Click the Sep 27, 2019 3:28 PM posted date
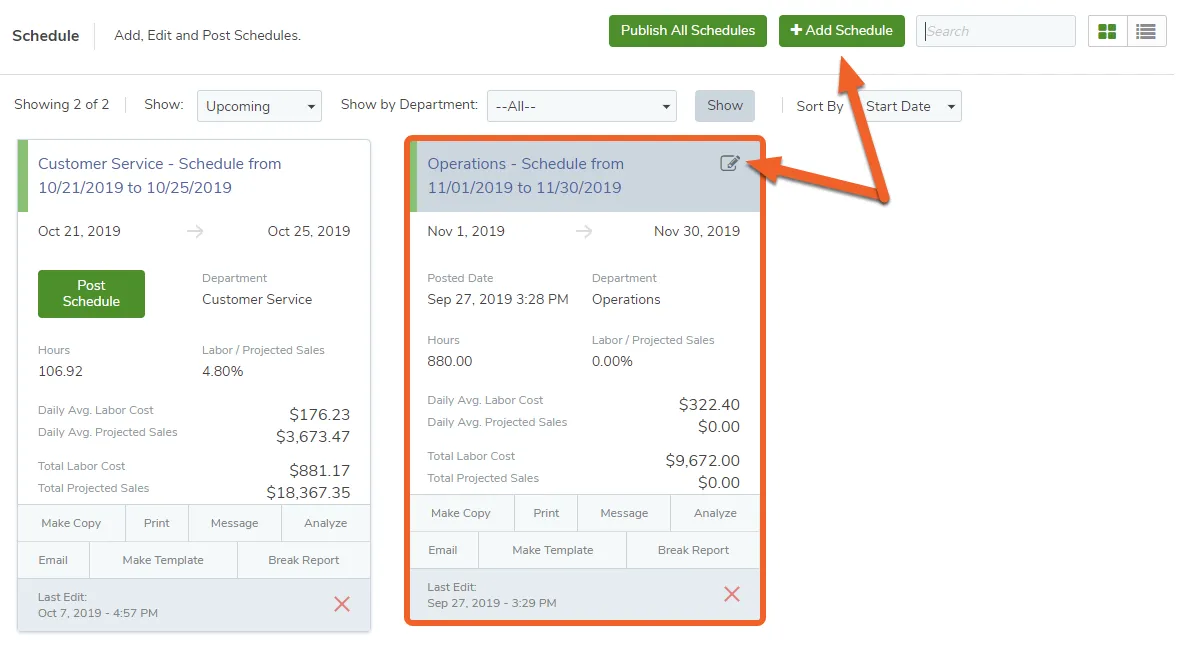Image resolution: width=1180 pixels, height=655 pixels. pyautogui.click(x=498, y=300)
